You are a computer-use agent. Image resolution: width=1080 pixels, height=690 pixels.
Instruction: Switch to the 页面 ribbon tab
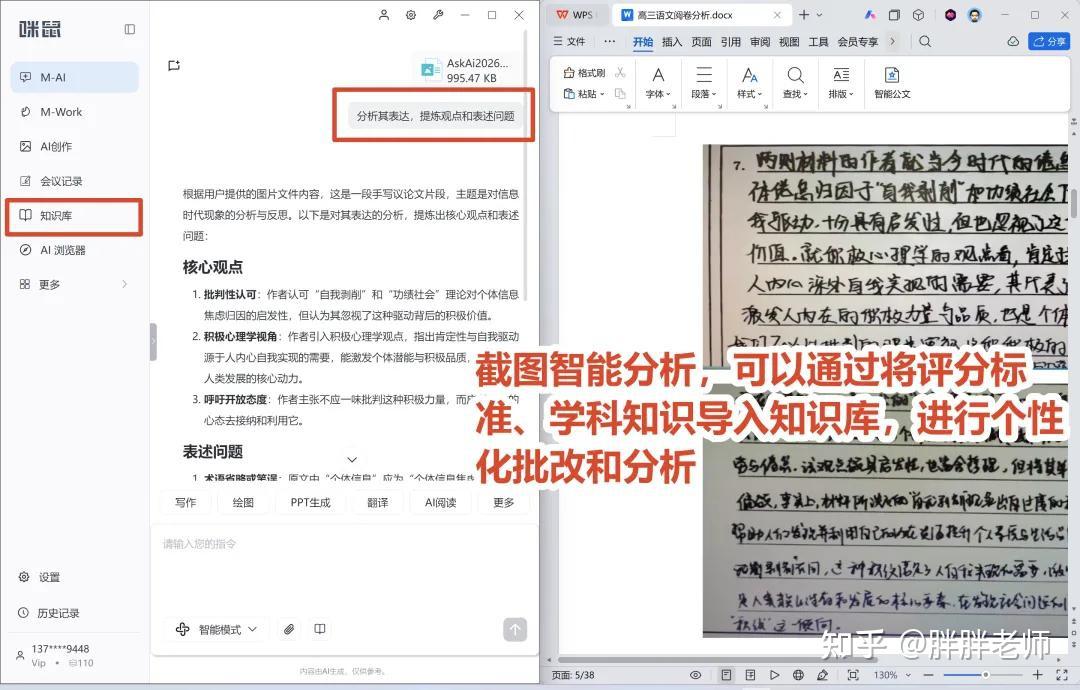pos(701,42)
